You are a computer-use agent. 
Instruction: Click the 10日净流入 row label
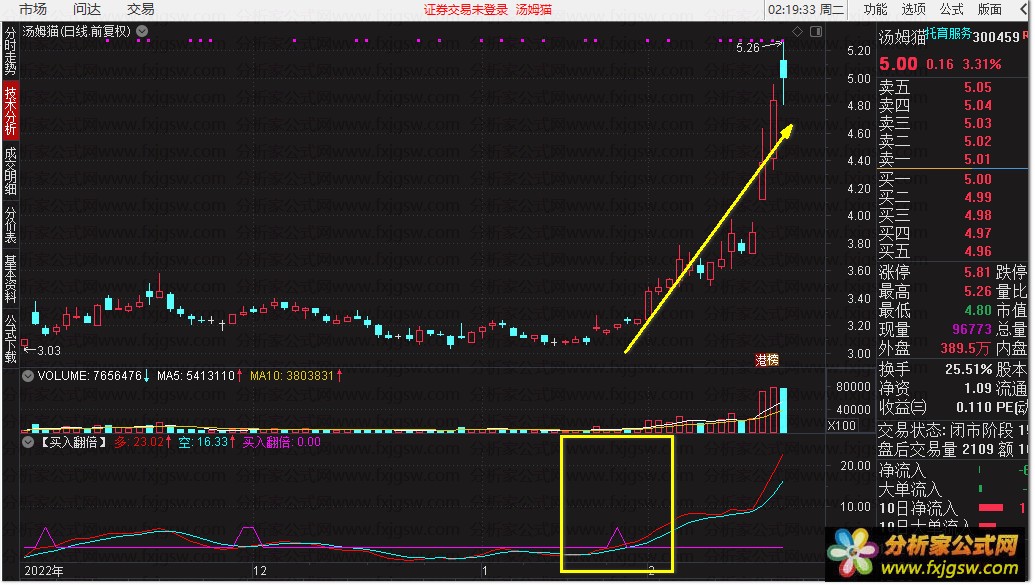pos(918,508)
